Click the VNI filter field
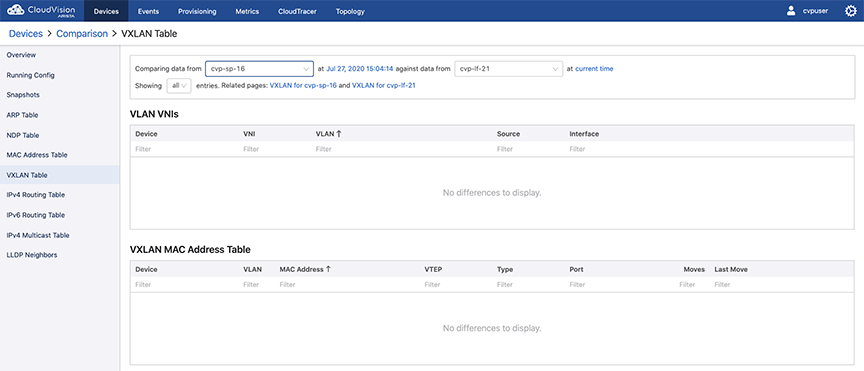 275,149
